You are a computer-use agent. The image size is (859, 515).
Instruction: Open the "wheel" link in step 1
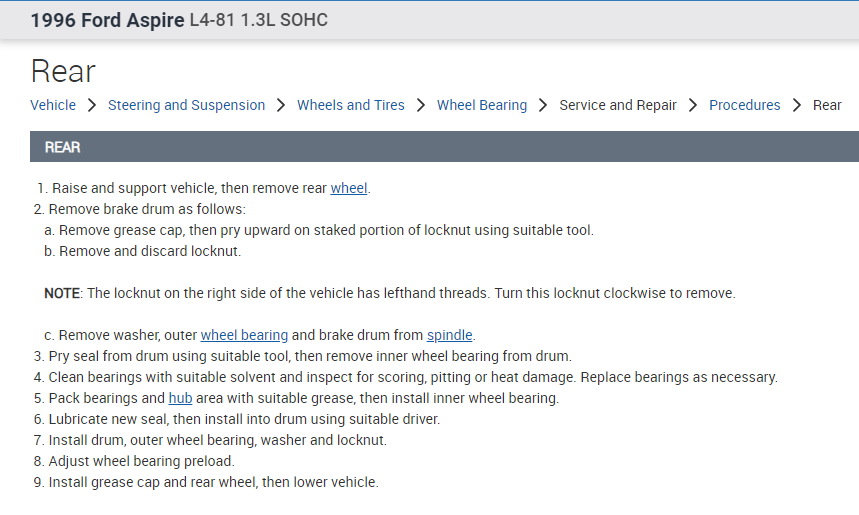tap(349, 188)
